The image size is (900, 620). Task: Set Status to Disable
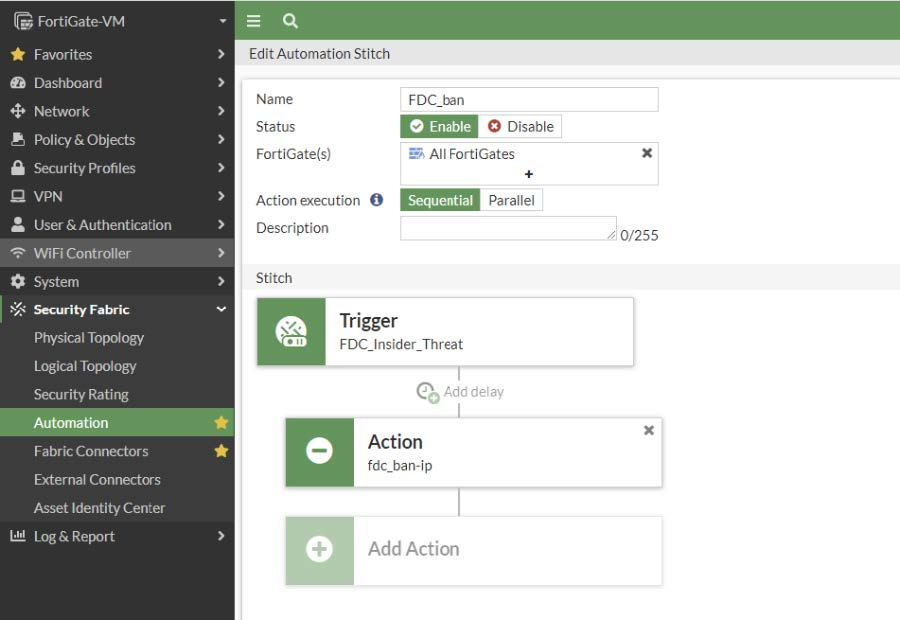coord(520,126)
